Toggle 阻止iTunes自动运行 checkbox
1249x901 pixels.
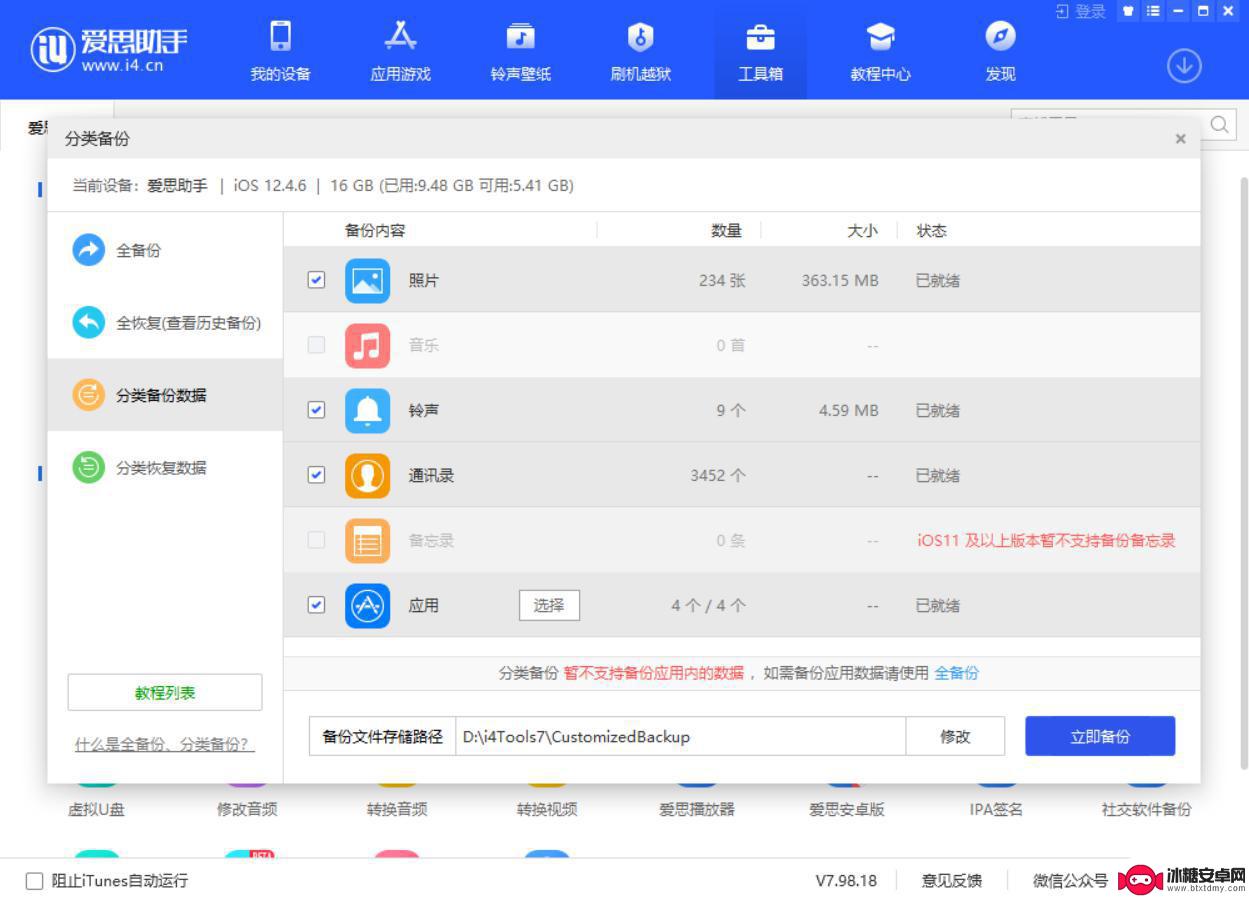click(34, 881)
